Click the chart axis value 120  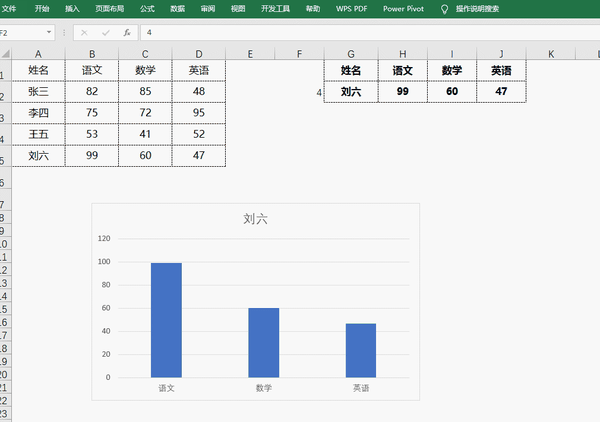(x=104, y=238)
